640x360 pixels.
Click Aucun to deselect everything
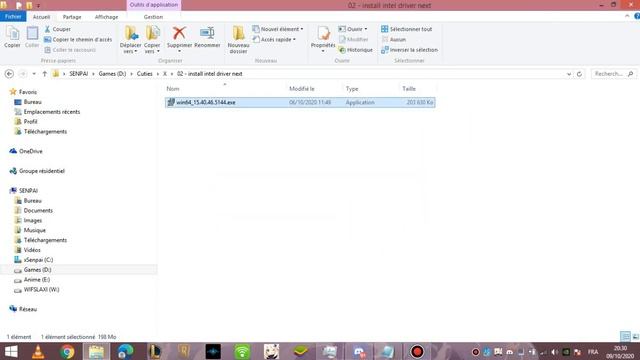394,40
